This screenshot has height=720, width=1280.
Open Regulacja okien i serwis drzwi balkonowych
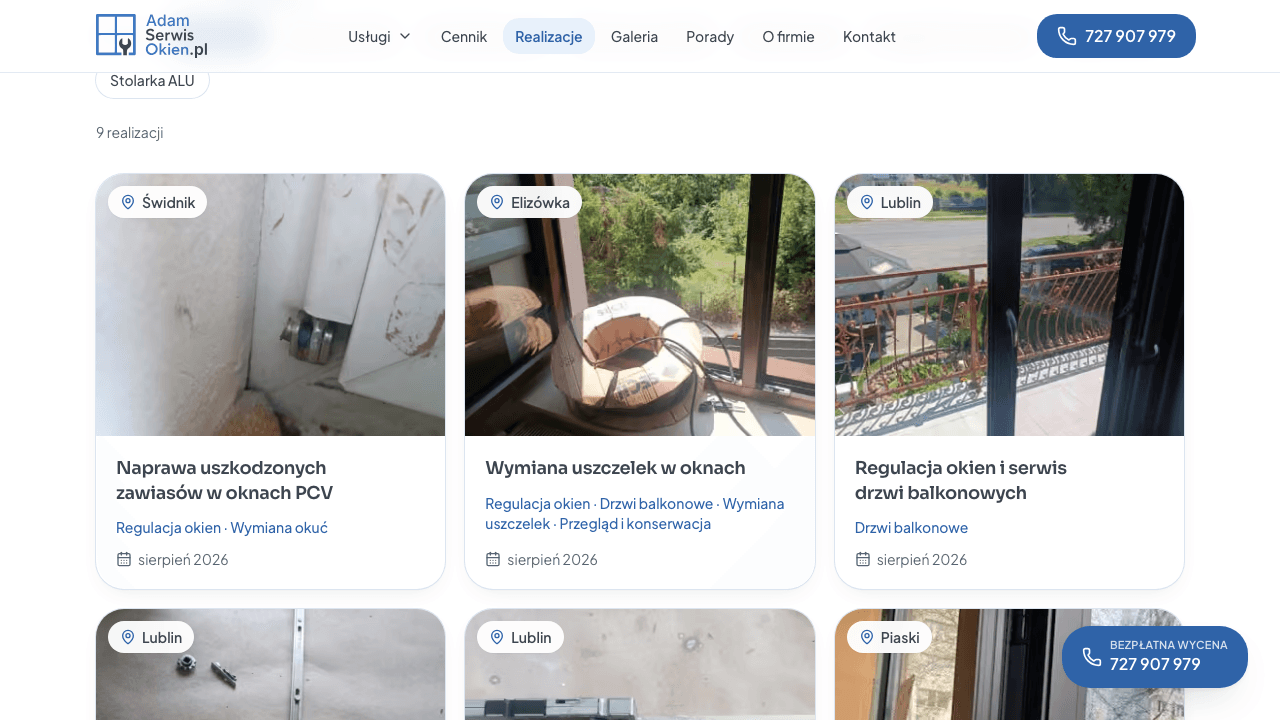coord(961,480)
